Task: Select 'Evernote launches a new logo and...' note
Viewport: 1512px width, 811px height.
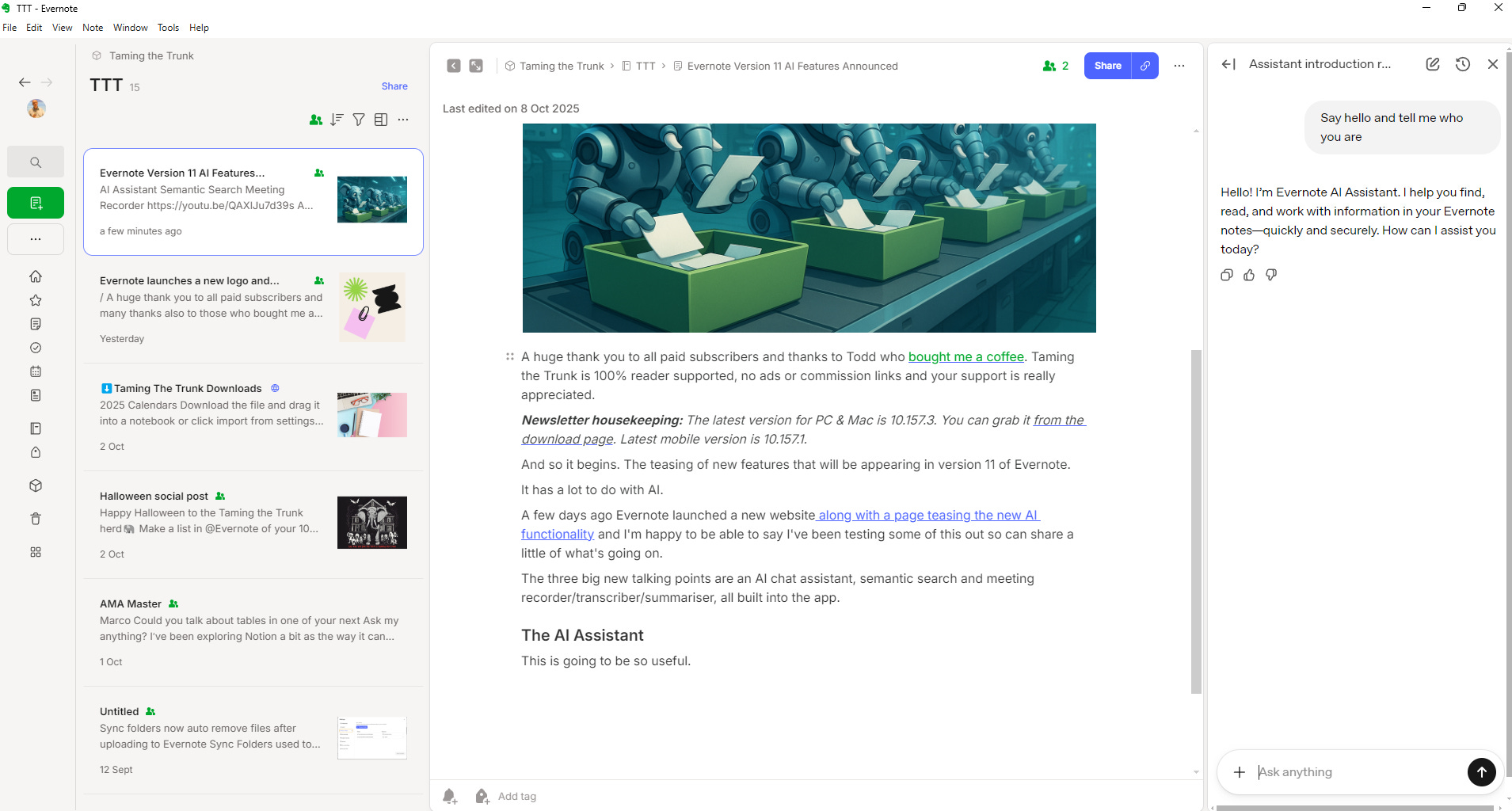Action: [x=253, y=310]
